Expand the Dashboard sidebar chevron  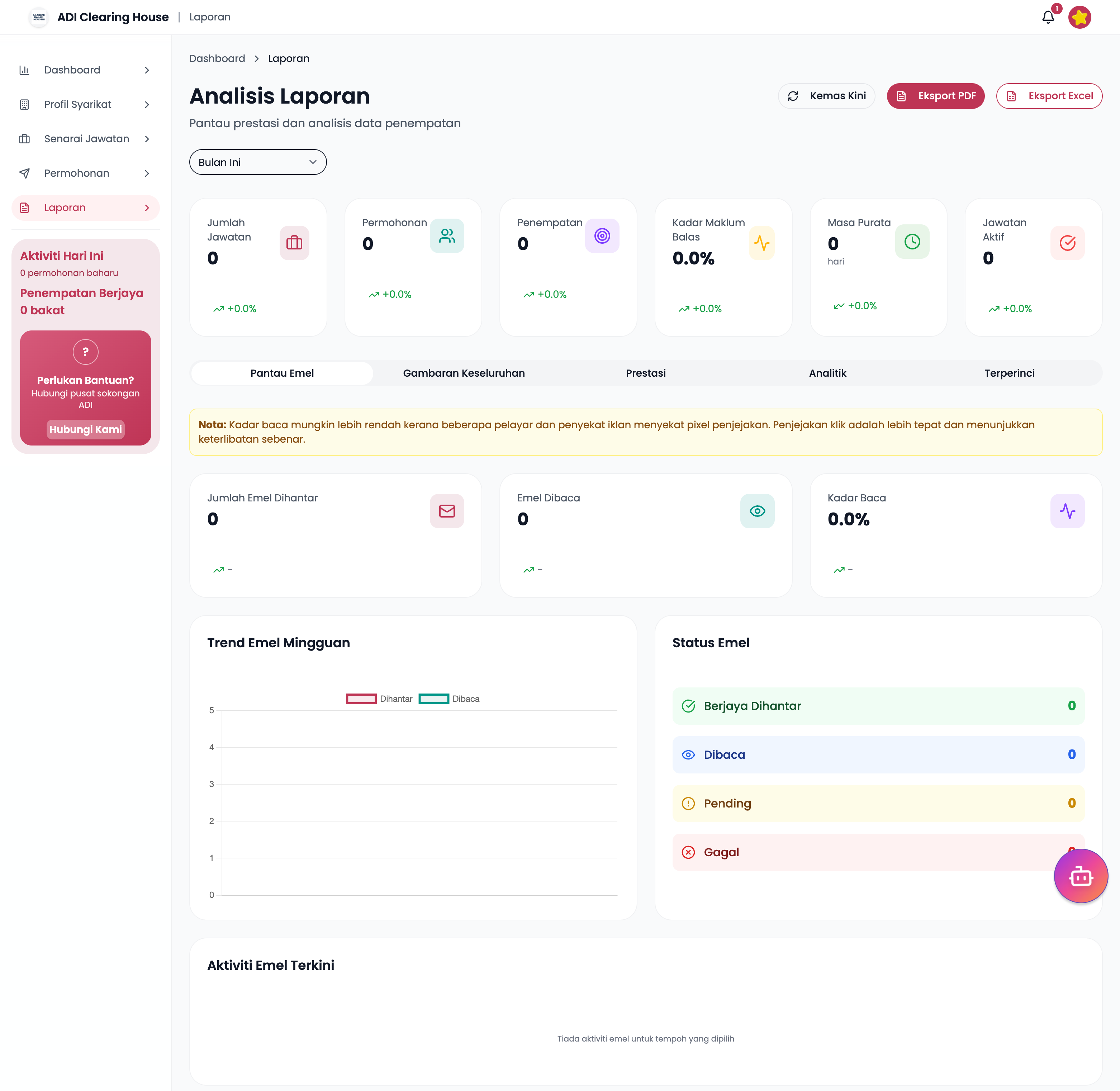147,70
